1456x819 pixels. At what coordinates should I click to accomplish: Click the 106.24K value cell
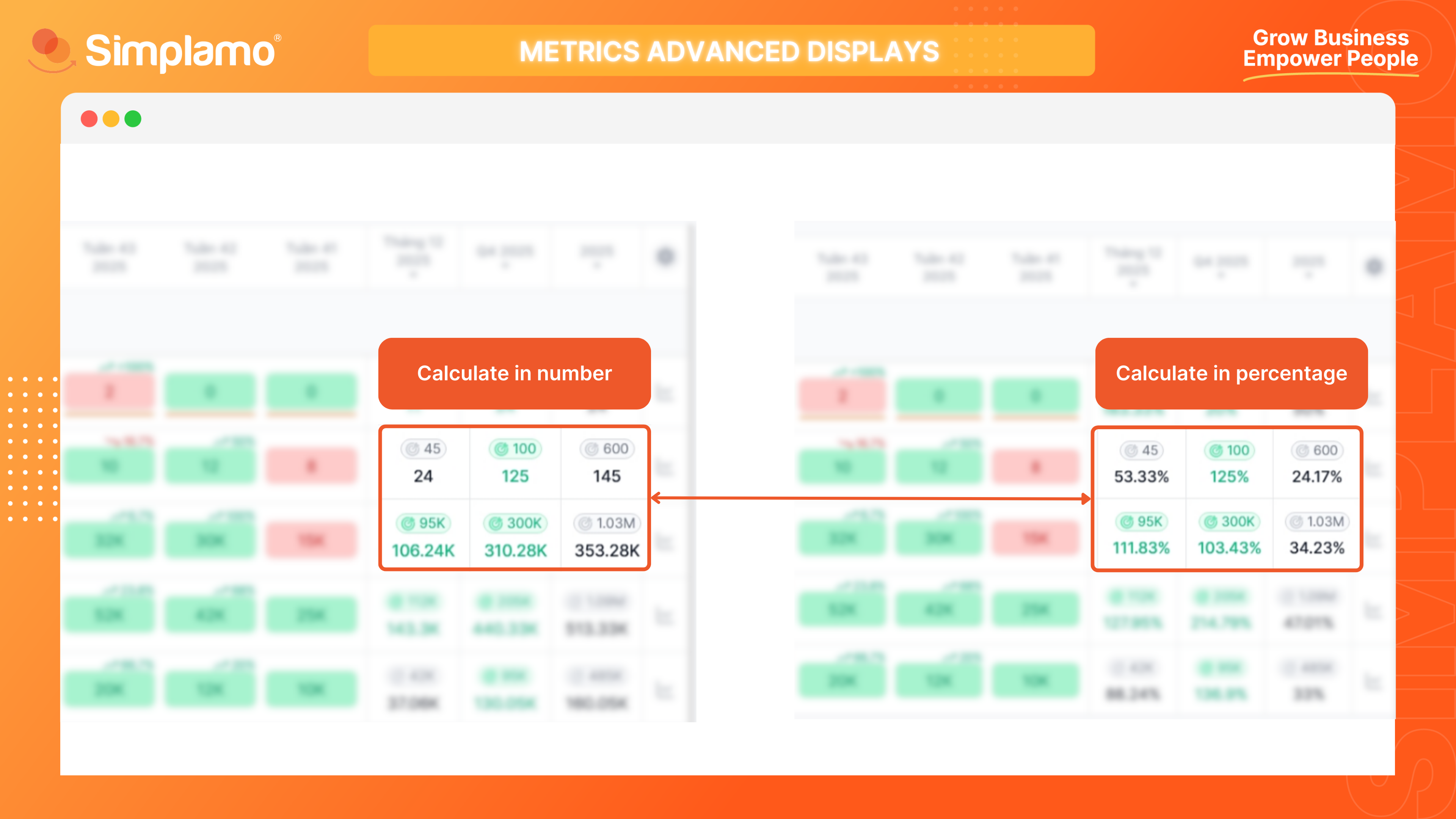424,550
